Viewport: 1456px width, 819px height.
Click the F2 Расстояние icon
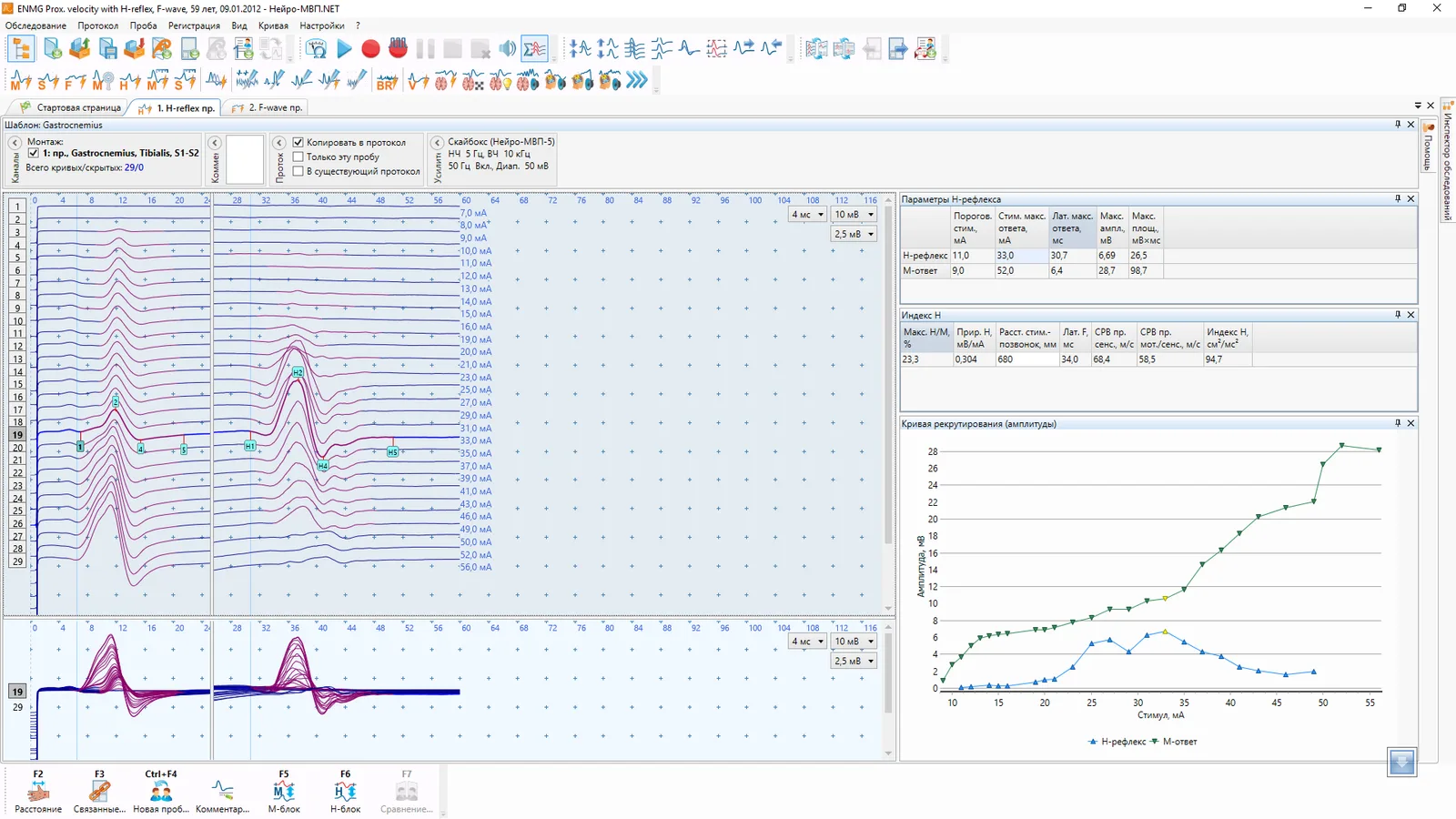click(x=38, y=792)
